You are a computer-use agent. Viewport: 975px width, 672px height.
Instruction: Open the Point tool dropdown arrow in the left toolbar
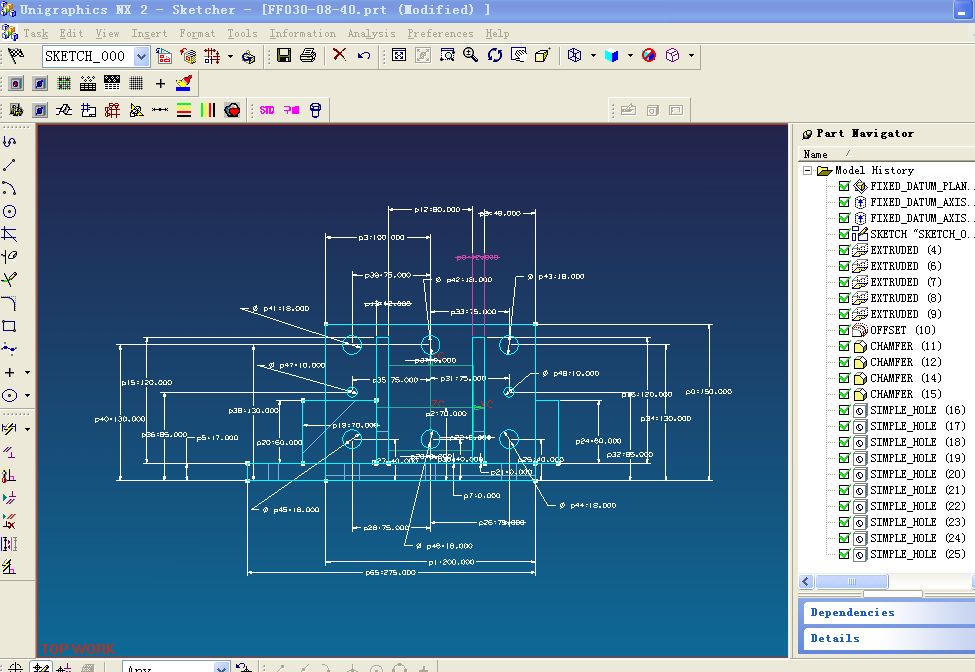click(27, 372)
